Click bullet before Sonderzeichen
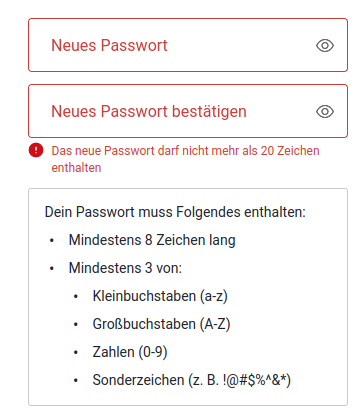 76,380
